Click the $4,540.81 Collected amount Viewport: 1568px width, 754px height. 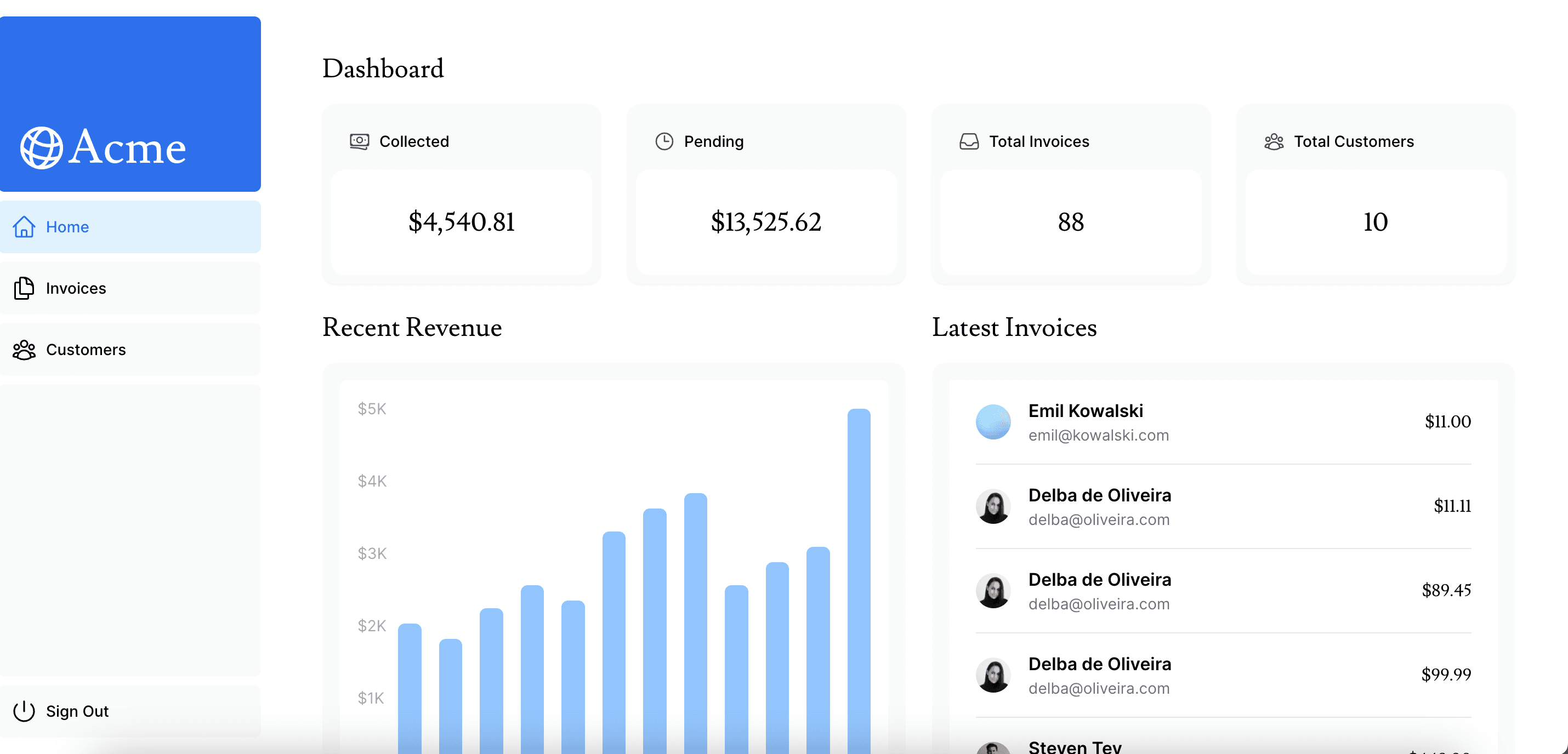[x=462, y=222]
